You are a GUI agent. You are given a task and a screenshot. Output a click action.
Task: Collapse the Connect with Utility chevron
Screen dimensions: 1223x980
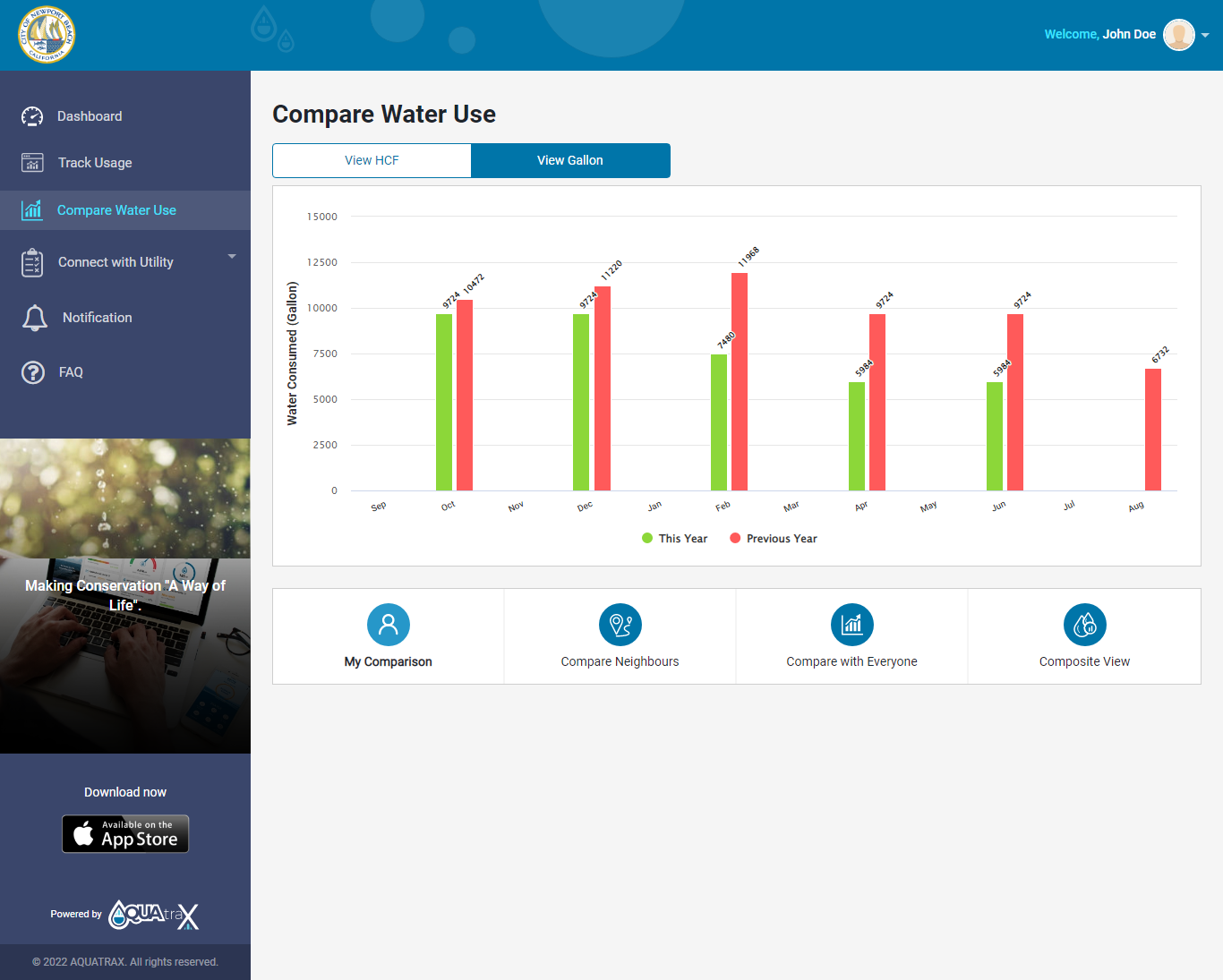click(x=231, y=255)
